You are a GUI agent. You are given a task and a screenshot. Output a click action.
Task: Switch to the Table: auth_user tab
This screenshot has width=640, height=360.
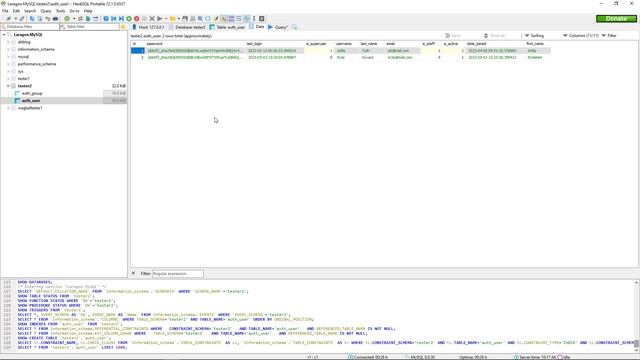point(227,27)
